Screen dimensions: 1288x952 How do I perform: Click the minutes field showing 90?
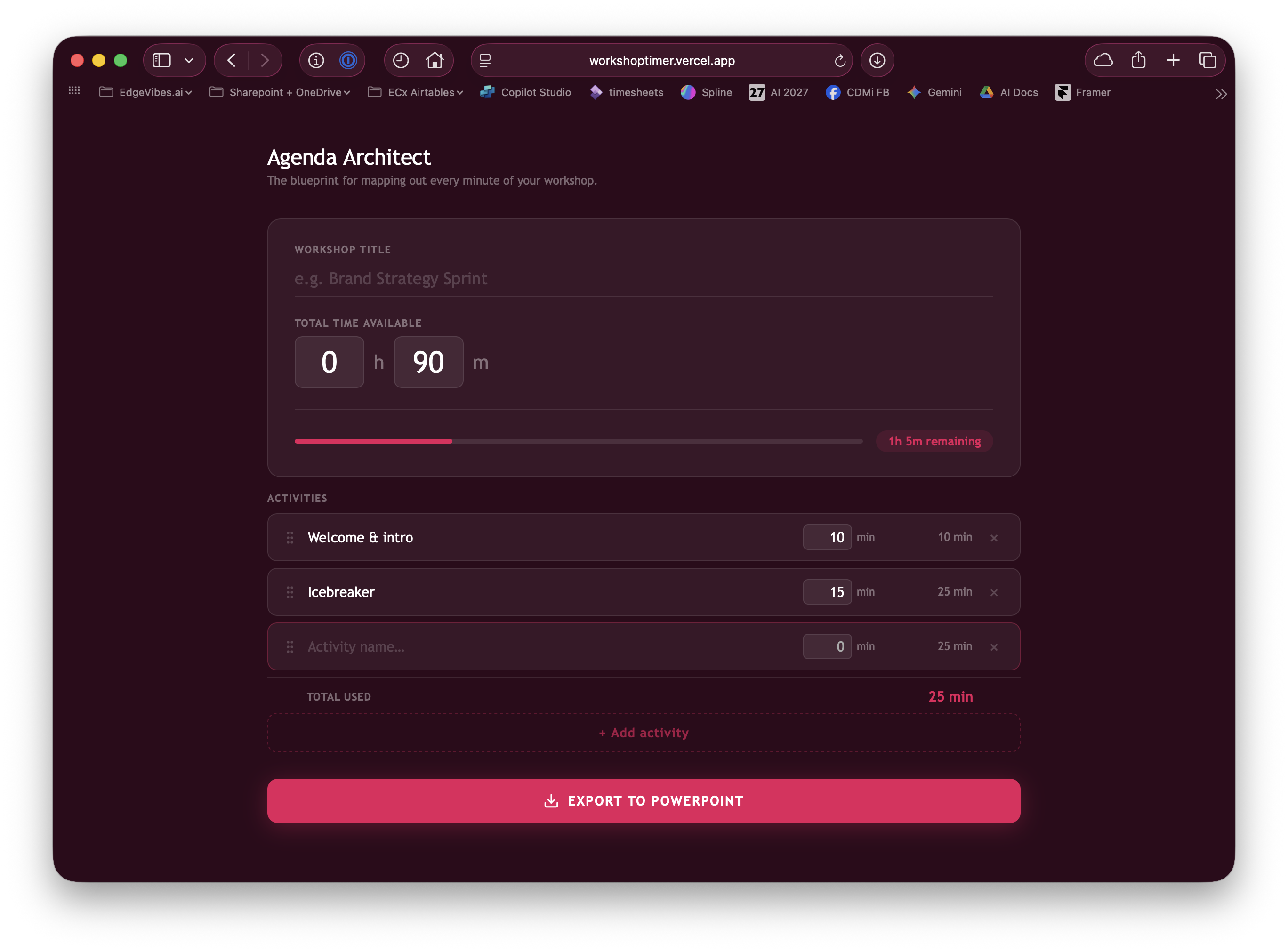coord(428,362)
